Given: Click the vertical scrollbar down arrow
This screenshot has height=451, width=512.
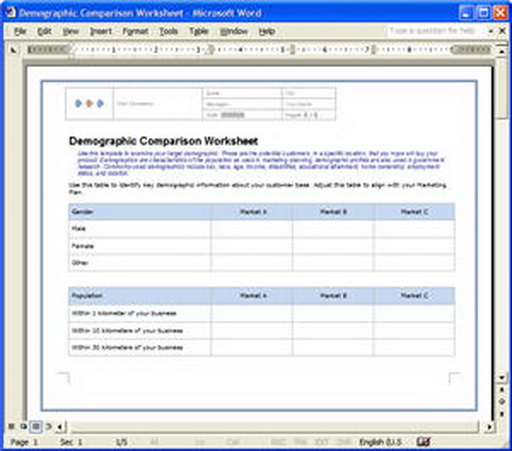Looking at the screenshot, I should 502,378.
